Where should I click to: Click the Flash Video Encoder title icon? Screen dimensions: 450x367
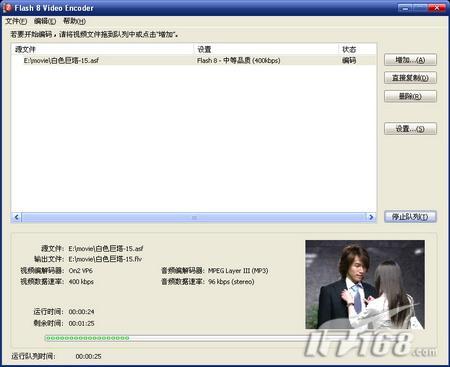7,8
